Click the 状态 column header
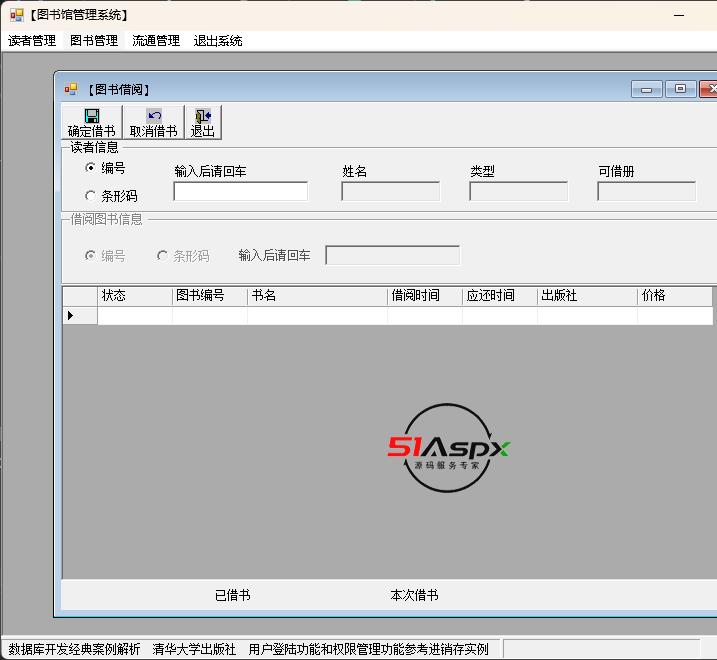This screenshot has width=717, height=660. (x=134, y=296)
